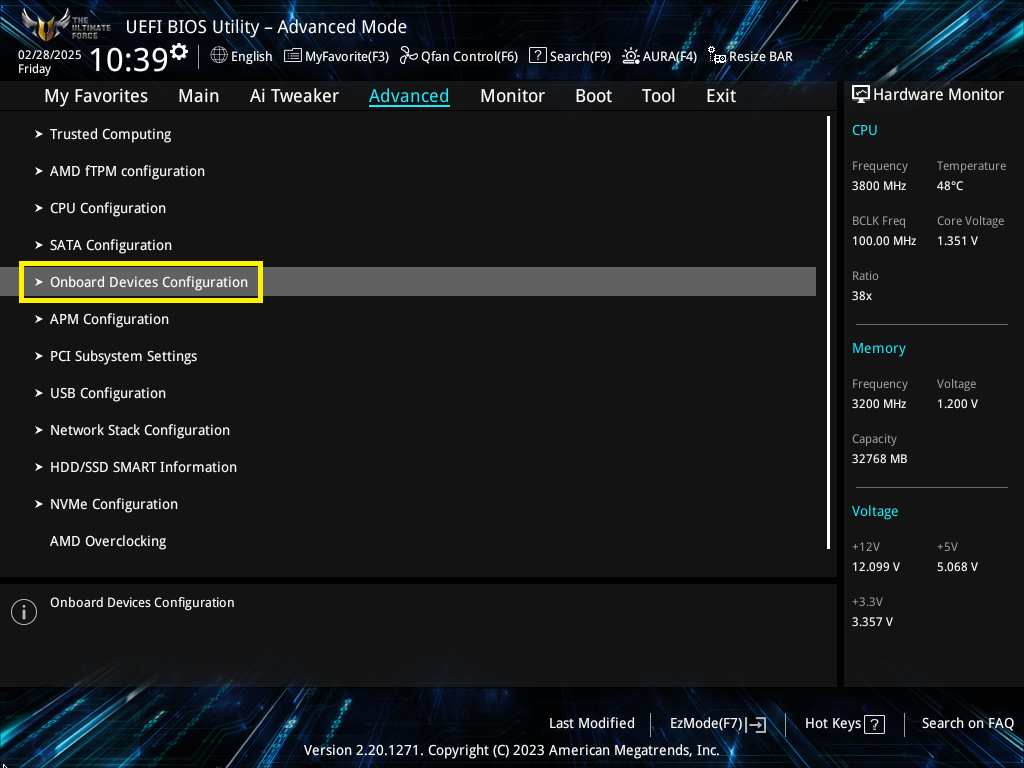Click the +3.3V 3.357 V reading
The height and width of the screenshot is (768, 1024).
872,622
